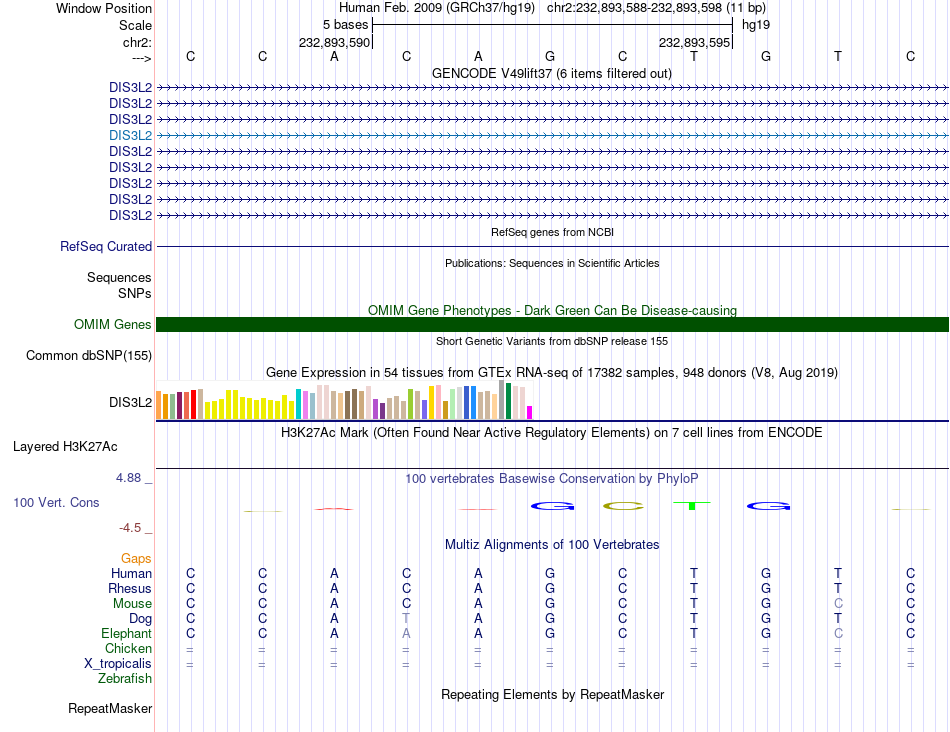Click Short Genetic Variants from dbSNP release 155

pyautogui.click(x=552, y=341)
